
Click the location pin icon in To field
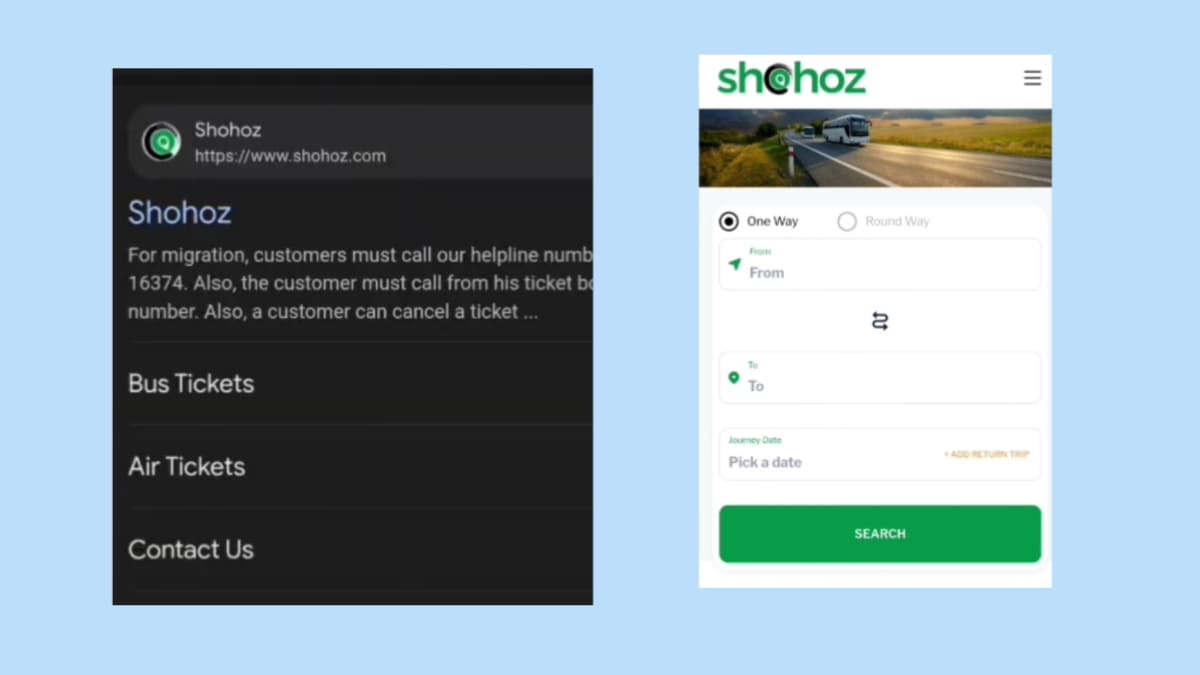pyautogui.click(x=734, y=378)
